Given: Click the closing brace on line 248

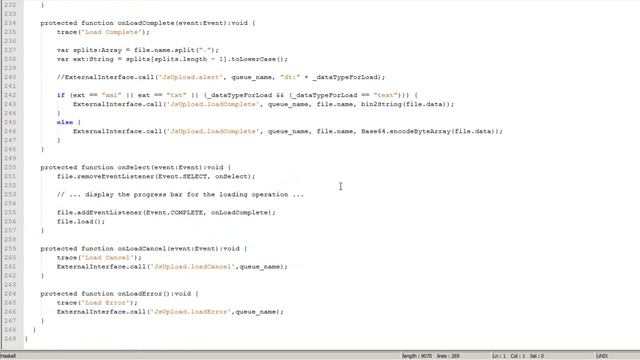Looking at the screenshot, I should point(42,149).
